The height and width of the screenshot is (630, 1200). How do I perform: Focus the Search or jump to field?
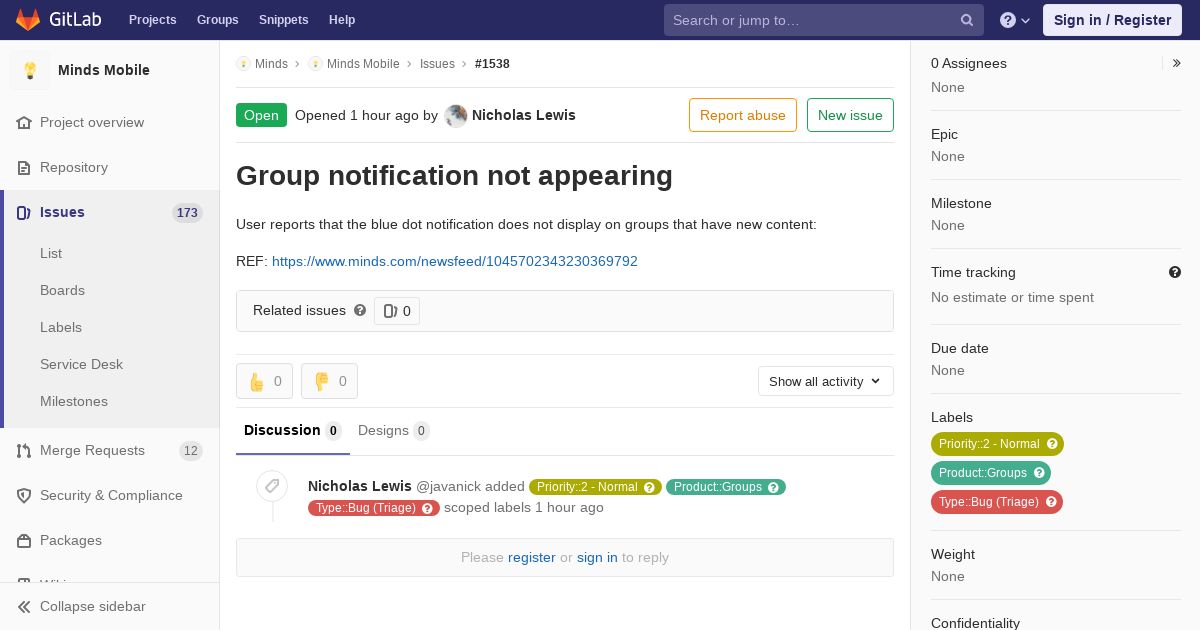tap(824, 20)
